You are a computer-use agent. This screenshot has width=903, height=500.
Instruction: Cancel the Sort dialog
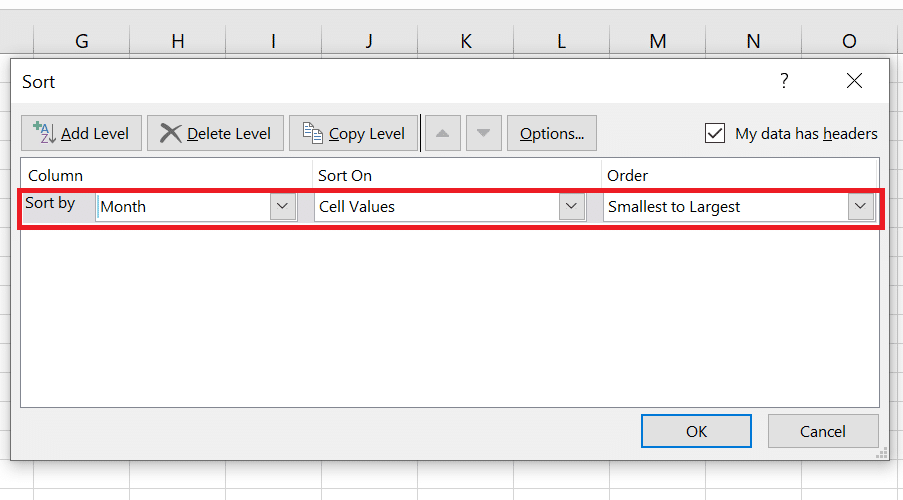click(823, 431)
